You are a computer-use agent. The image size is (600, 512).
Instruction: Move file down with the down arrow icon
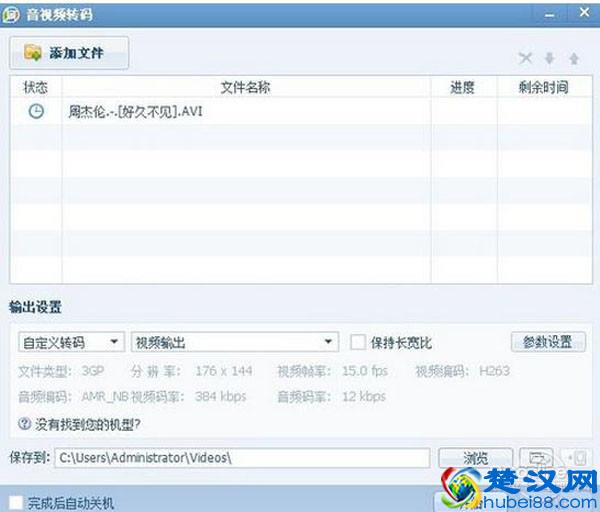tap(549, 59)
